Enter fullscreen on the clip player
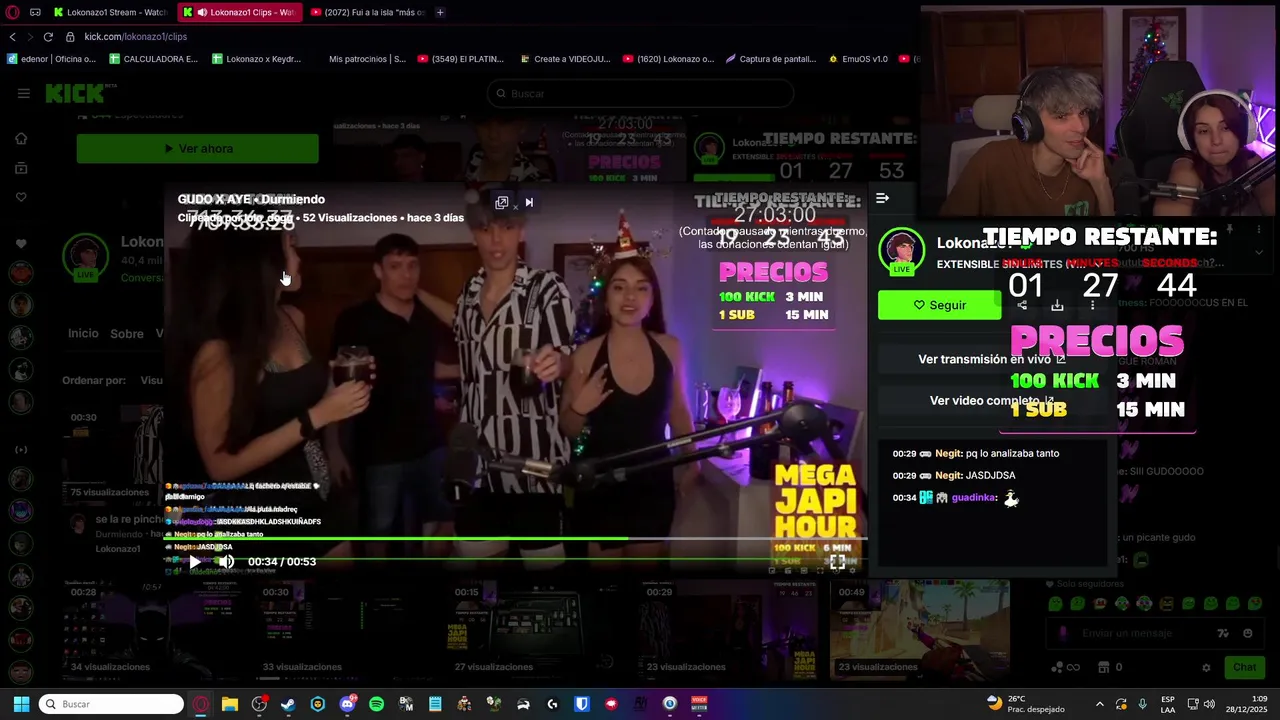1280x720 pixels. 838,562
